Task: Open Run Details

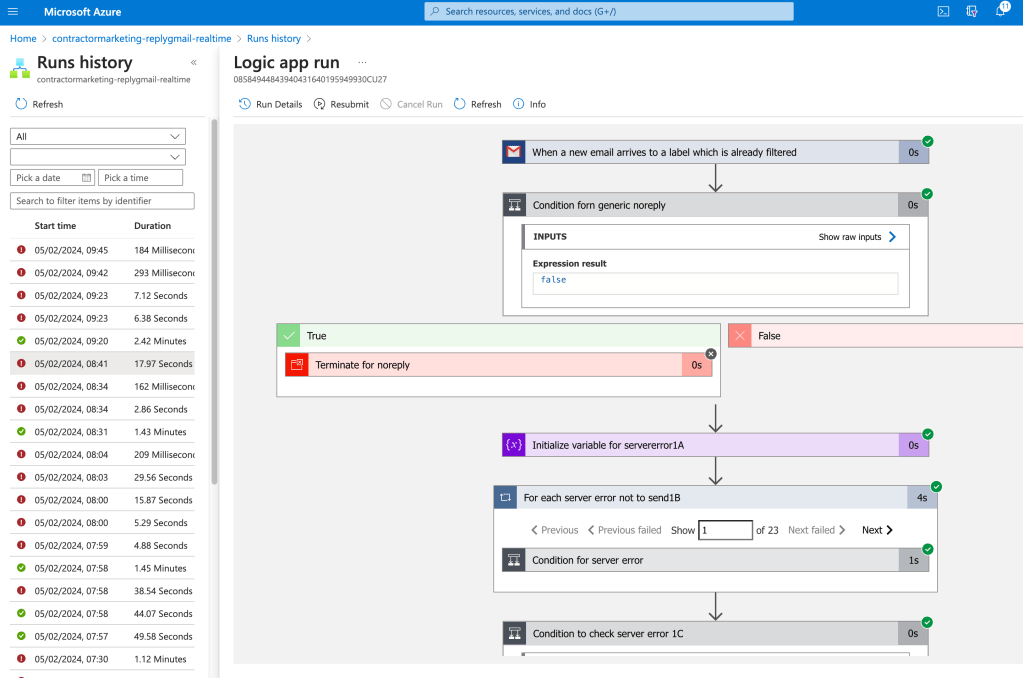Action: coord(271,104)
